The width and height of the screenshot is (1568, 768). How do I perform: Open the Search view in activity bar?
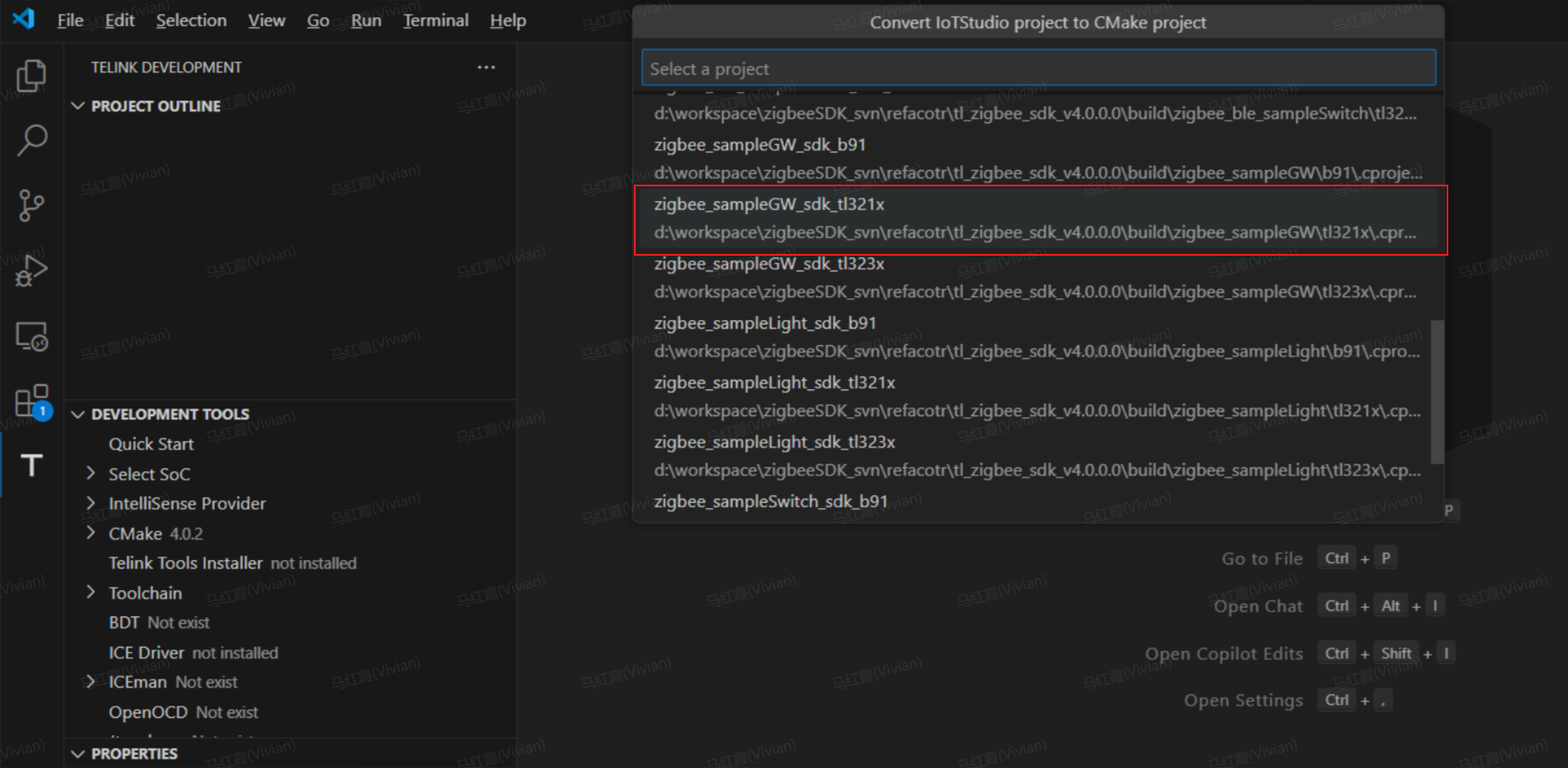click(31, 140)
